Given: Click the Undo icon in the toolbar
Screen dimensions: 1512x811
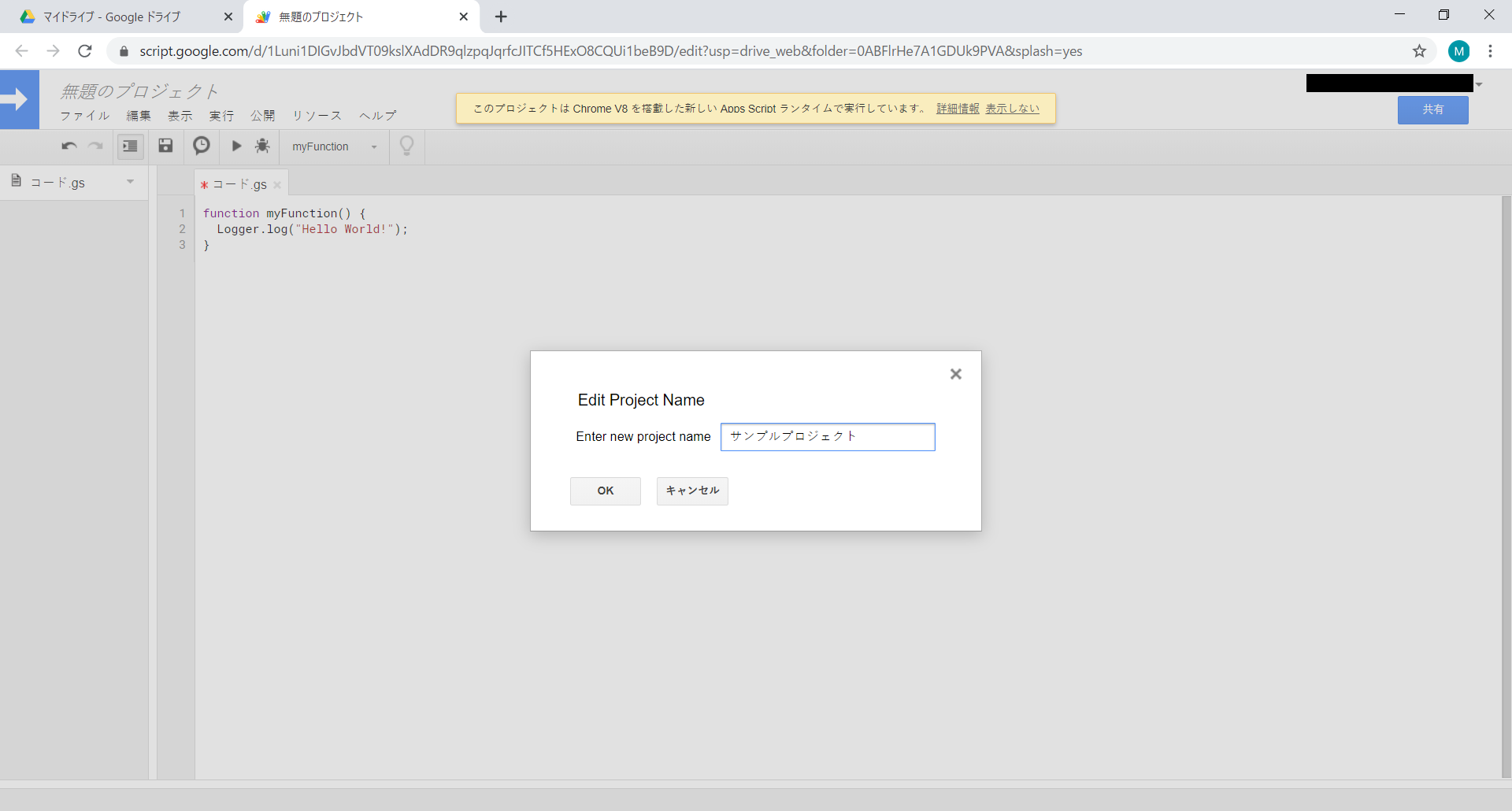Looking at the screenshot, I should [x=69, y=146].
